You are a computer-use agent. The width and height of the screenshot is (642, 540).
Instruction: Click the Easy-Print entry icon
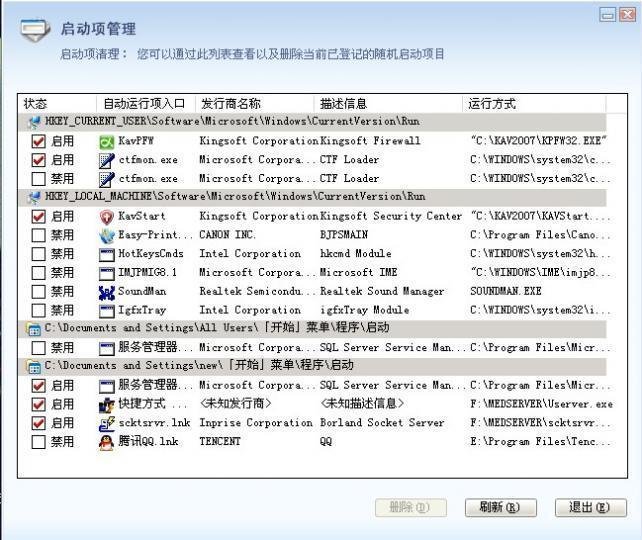pos(106,236)
